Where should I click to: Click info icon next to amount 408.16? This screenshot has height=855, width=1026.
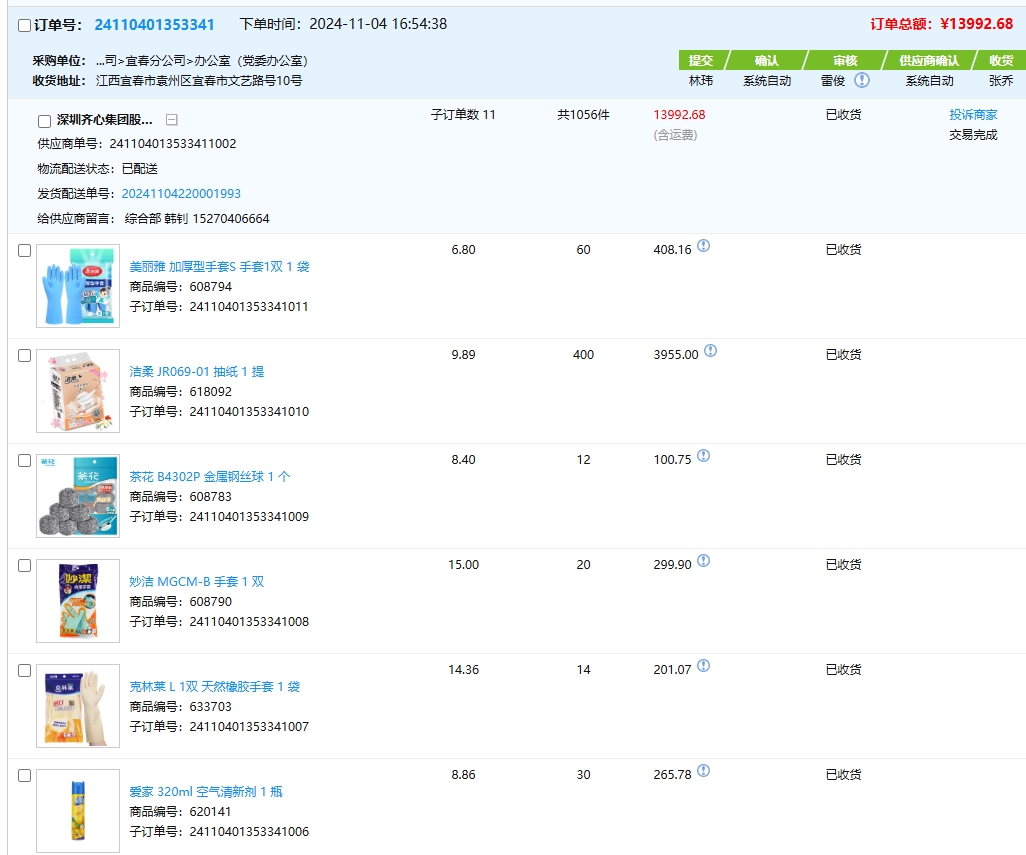coord(703,246)
